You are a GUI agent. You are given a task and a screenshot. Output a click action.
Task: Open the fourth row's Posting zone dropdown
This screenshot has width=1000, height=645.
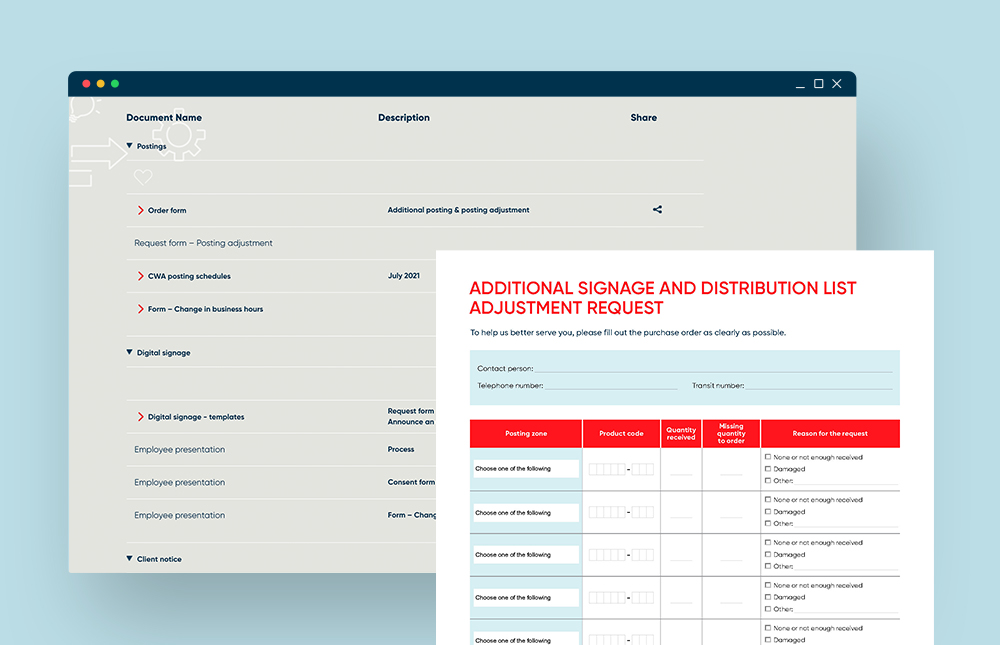(x=526, y=598)
